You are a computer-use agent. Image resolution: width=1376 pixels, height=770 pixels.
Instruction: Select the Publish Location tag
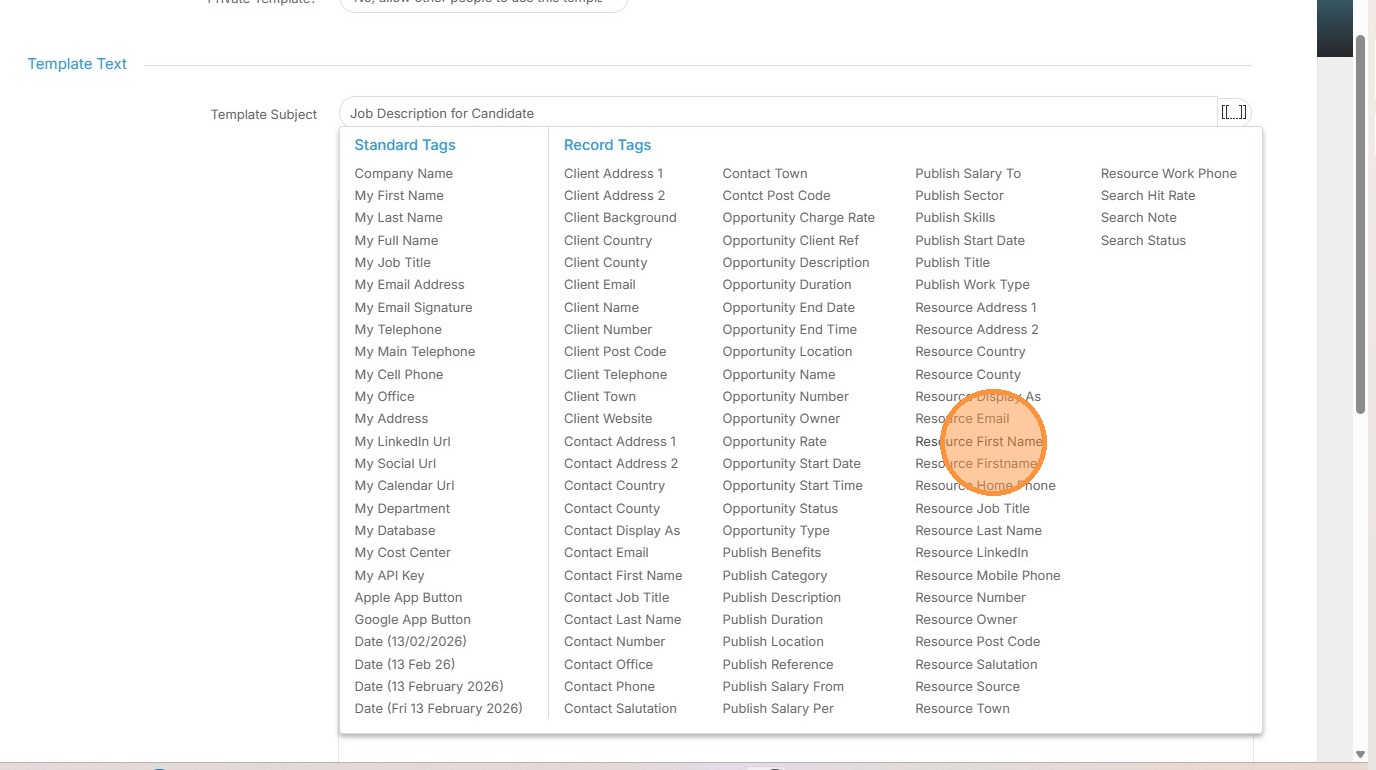(x=774, y=641)
